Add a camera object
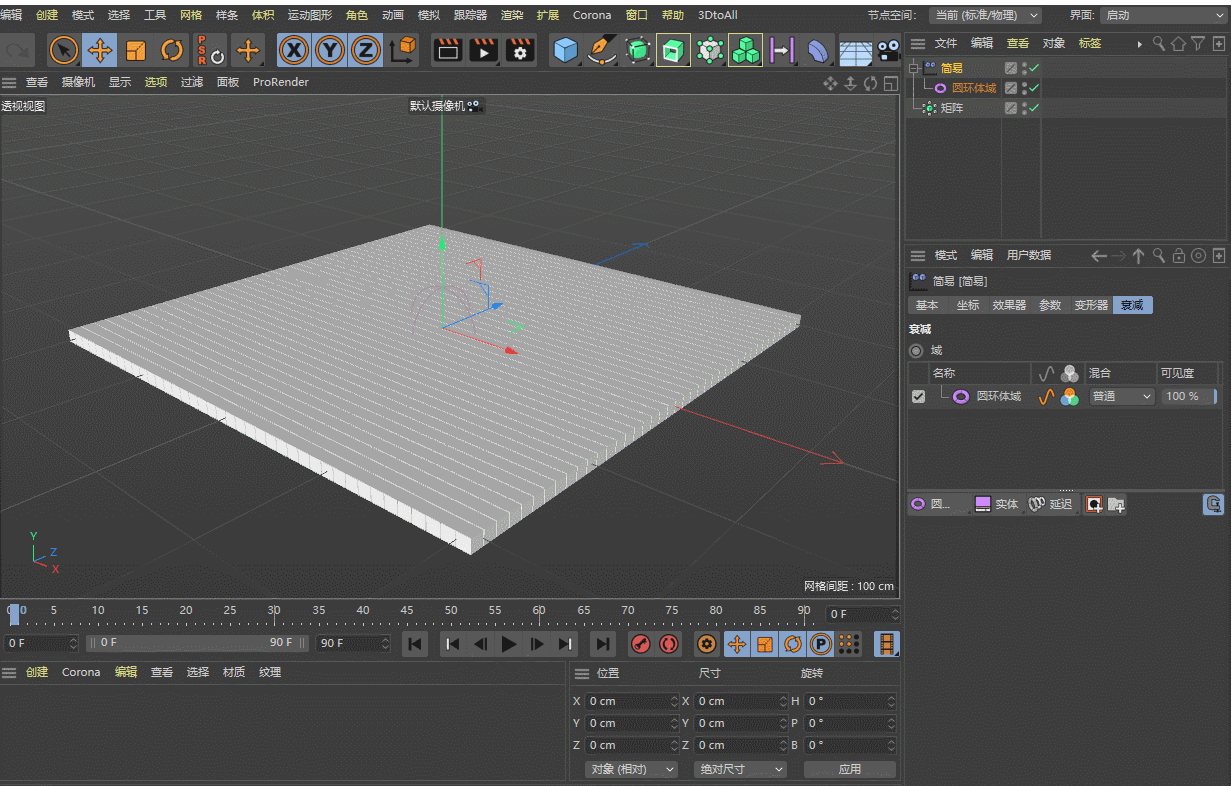Viewport: 1231px width, 786px height. tap(888, 50)
